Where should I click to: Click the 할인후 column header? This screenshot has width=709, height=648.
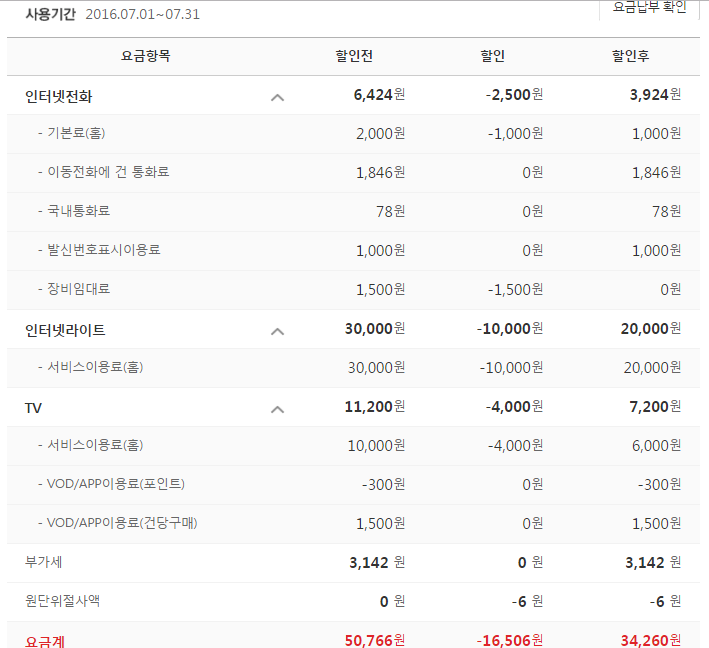pyautogui.click(x=631, y=56)
